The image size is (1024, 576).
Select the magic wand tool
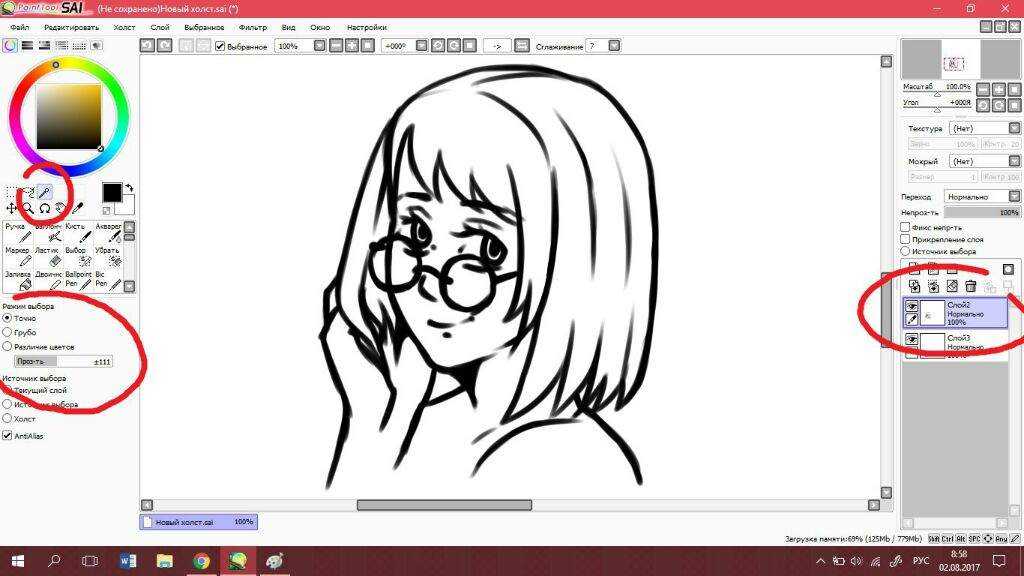click(45, 192)
